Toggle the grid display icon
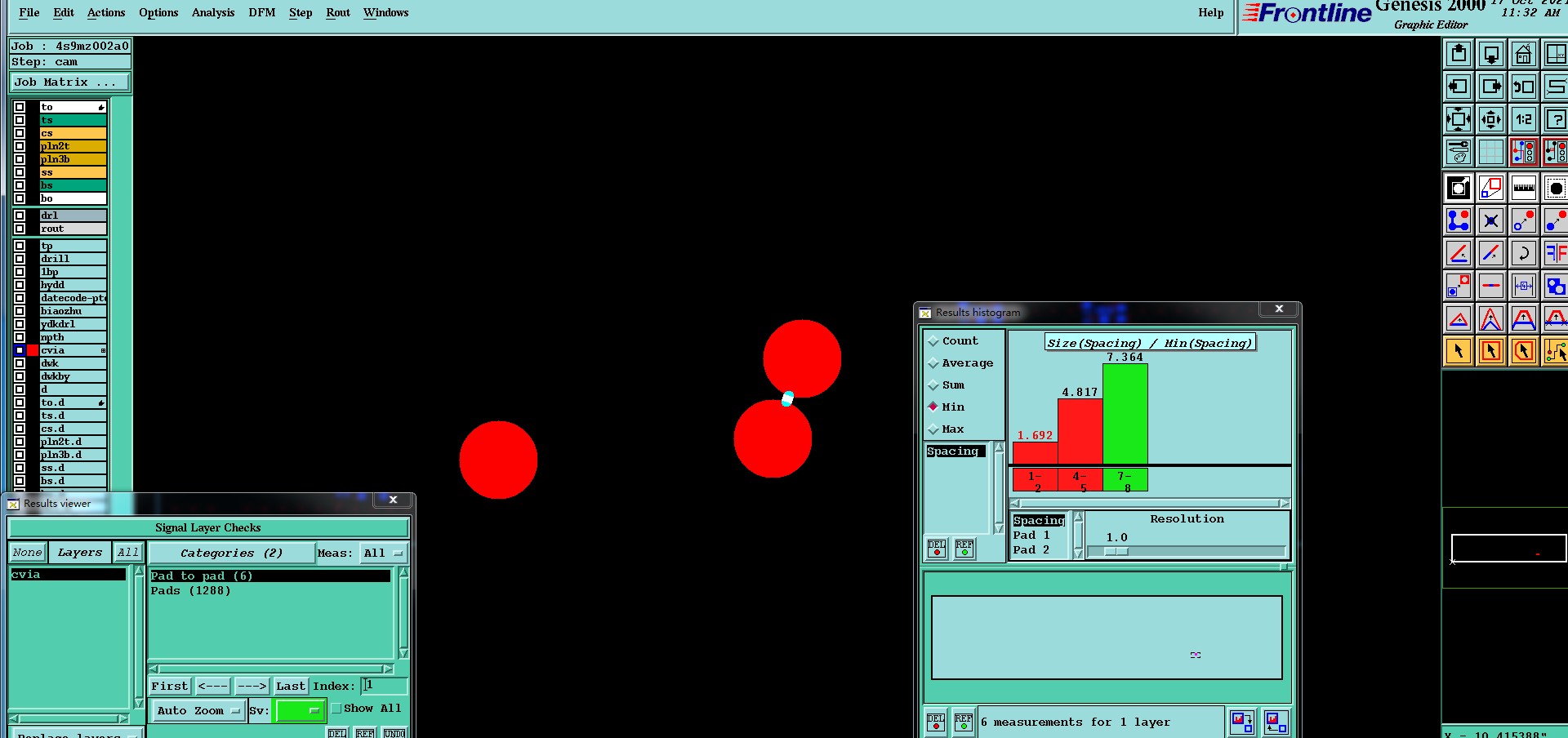This screenshot has height=738, width=1568. 1491,152
